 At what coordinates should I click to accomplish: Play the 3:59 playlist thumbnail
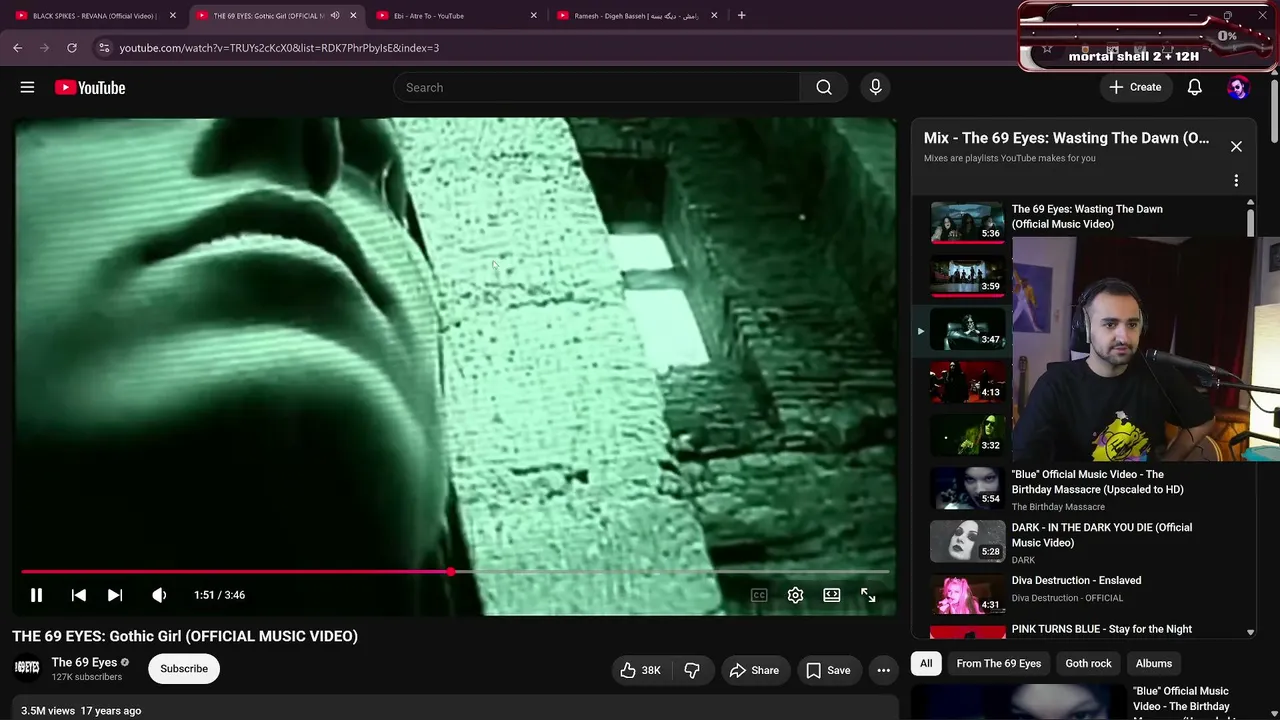[968, 276]
